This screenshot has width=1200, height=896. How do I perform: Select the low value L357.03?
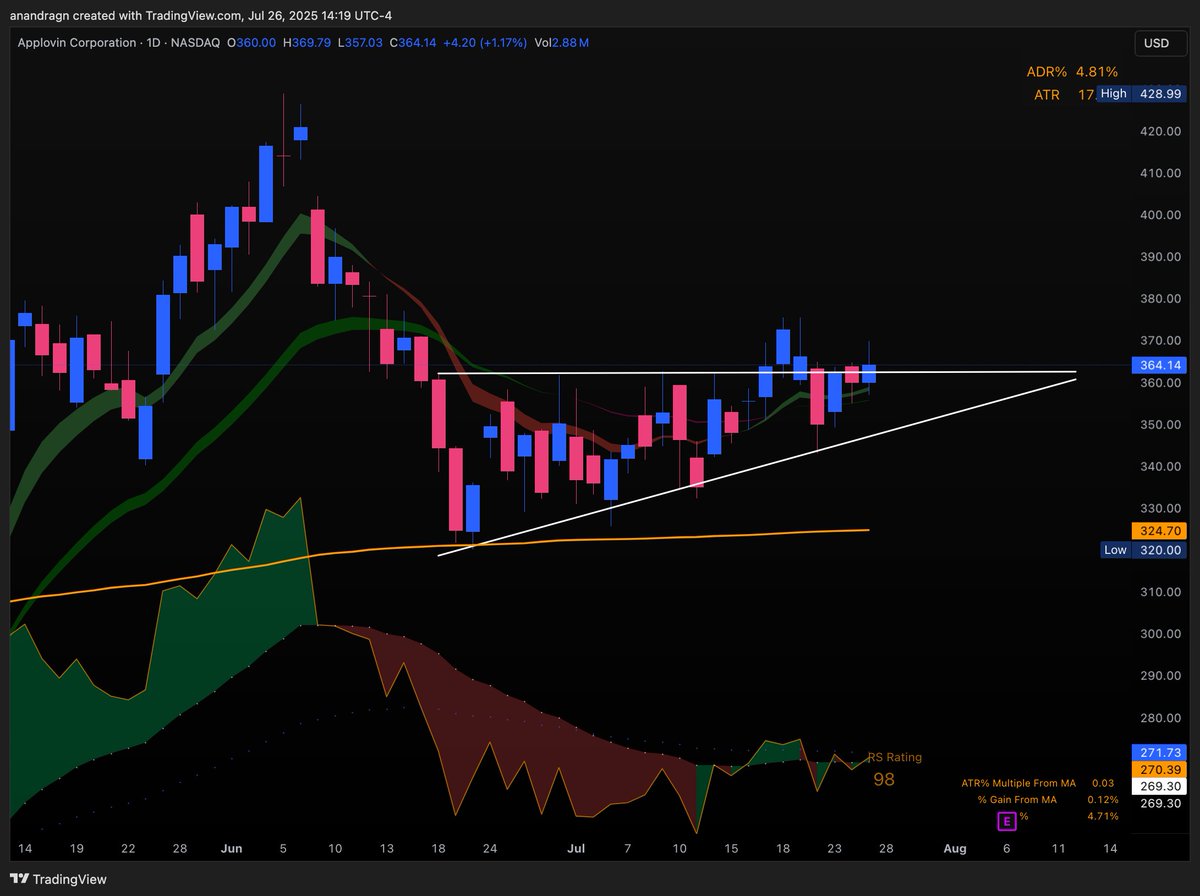point(358,43)
